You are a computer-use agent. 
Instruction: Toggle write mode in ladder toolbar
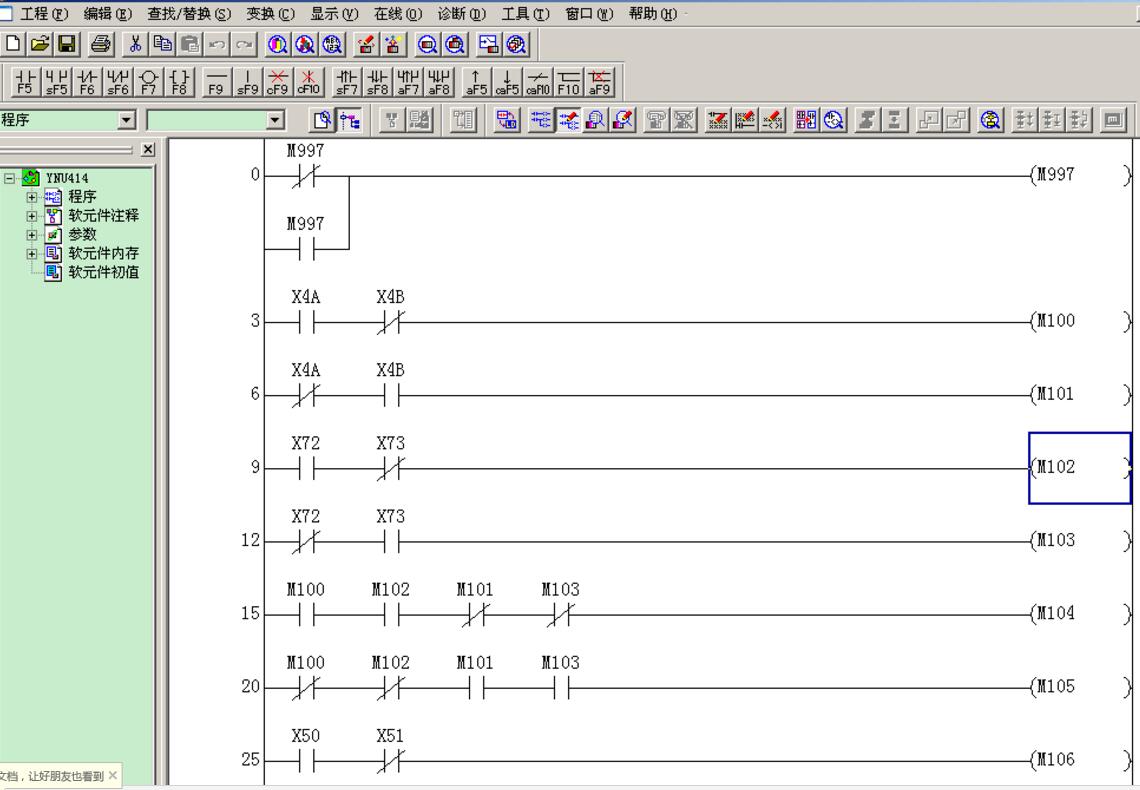569,120
